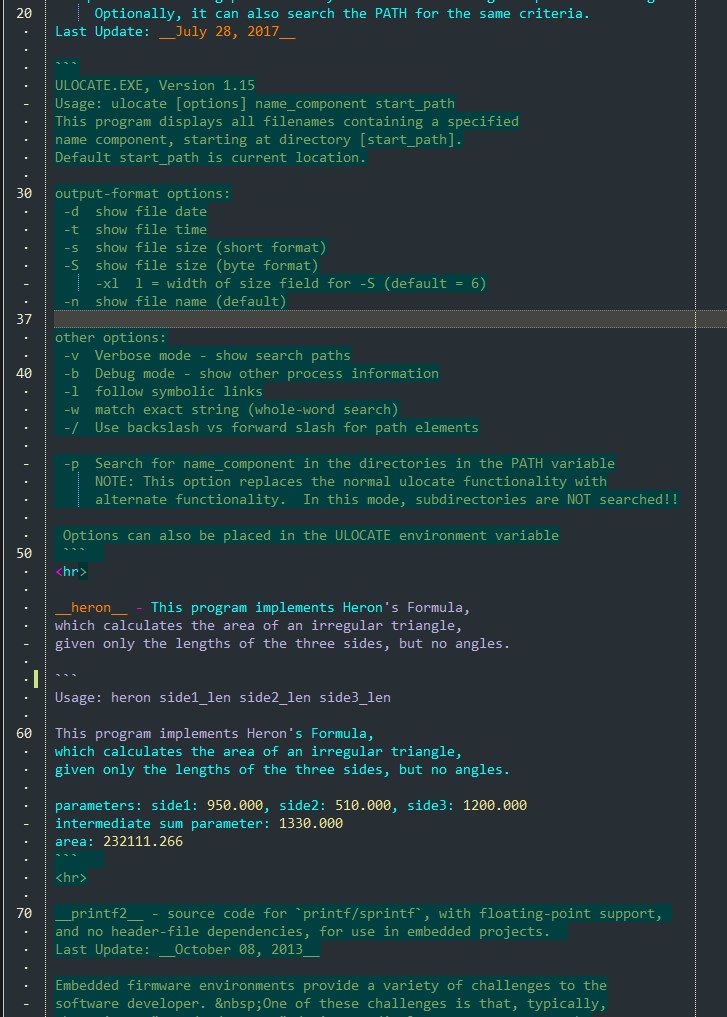
Task: Click the 'output-format options:' heading line
Action: pyautogui.click(x=143, y=193)
